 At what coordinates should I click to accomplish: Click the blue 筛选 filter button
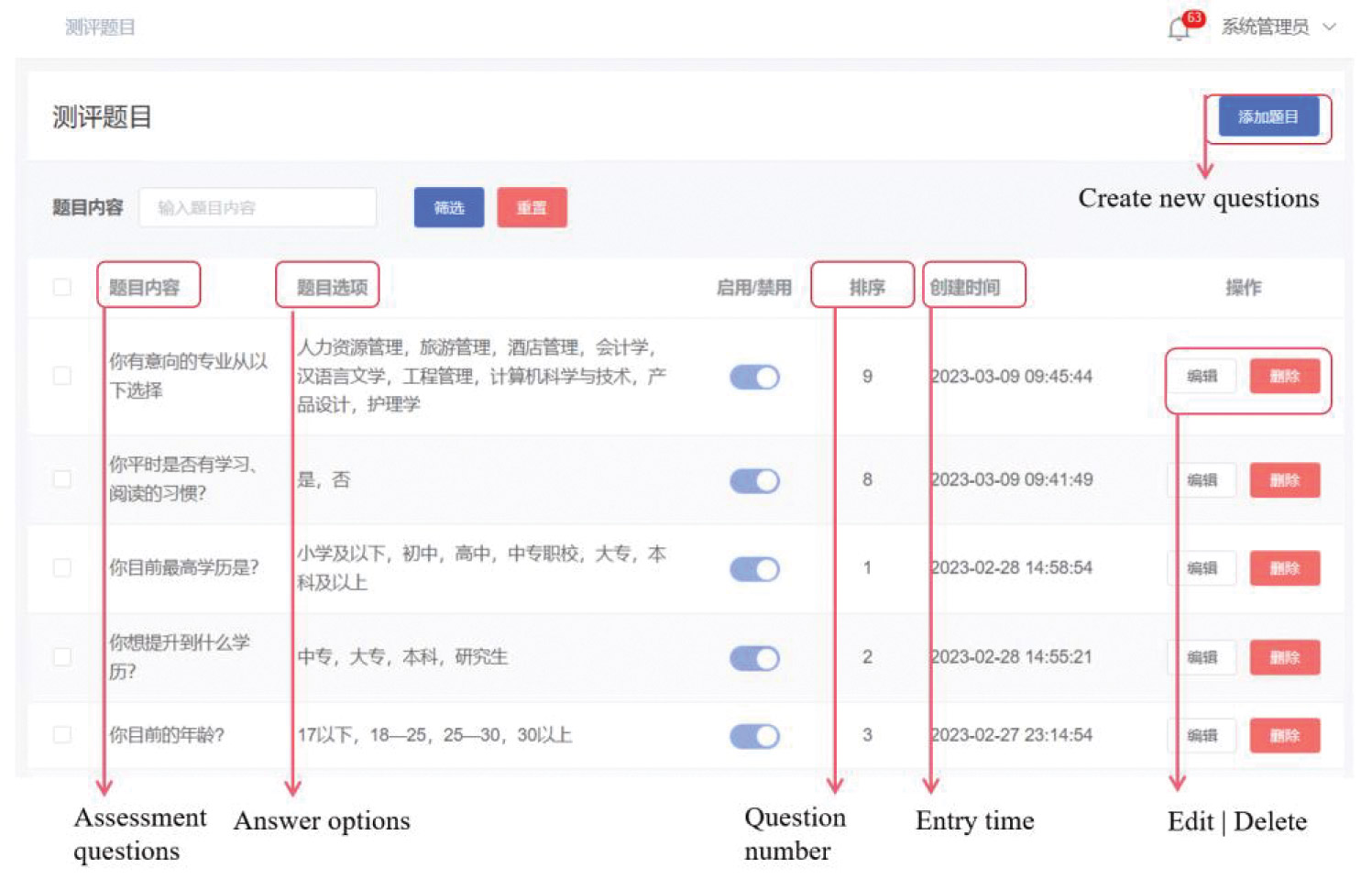click(x=449, y=207)
